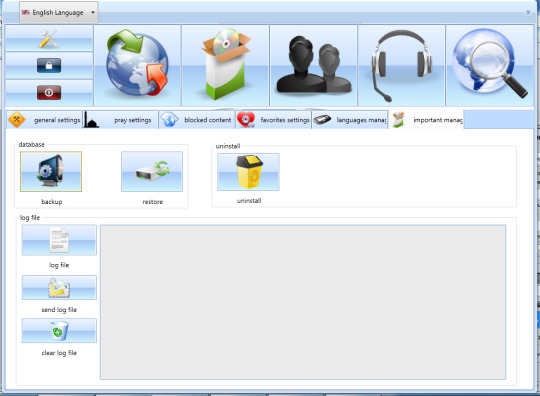Switch to the pray settings tab
The height and width of the screenshot is (396, 540).
pyautogui.click(x=121, y=120)
